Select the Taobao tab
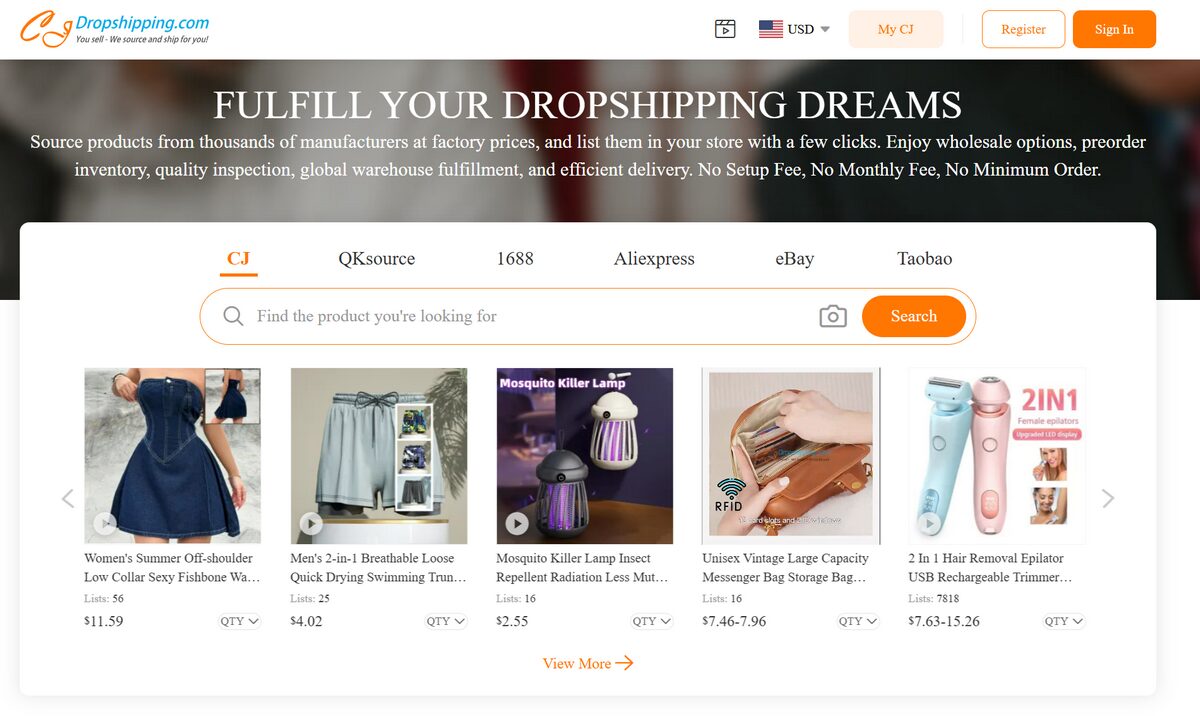 [x=924, y=258]
